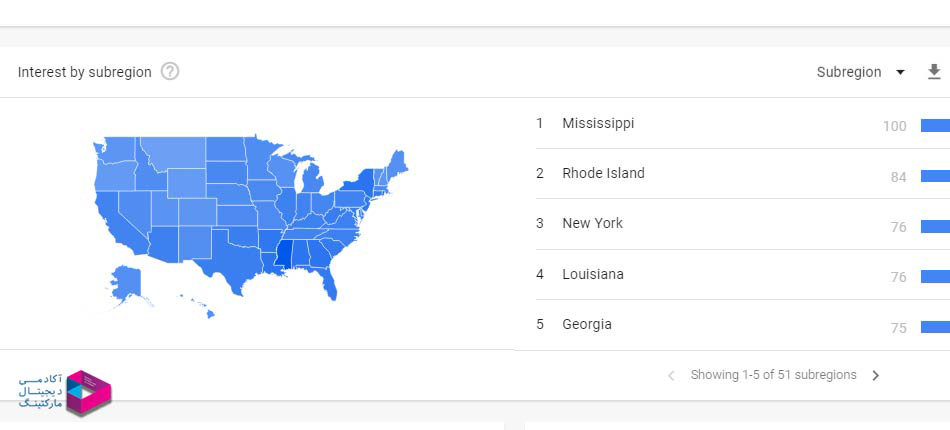Viewport: 950px width, 430px height.
Task: Click the Rhode Island interest bar
Action: 935,176
